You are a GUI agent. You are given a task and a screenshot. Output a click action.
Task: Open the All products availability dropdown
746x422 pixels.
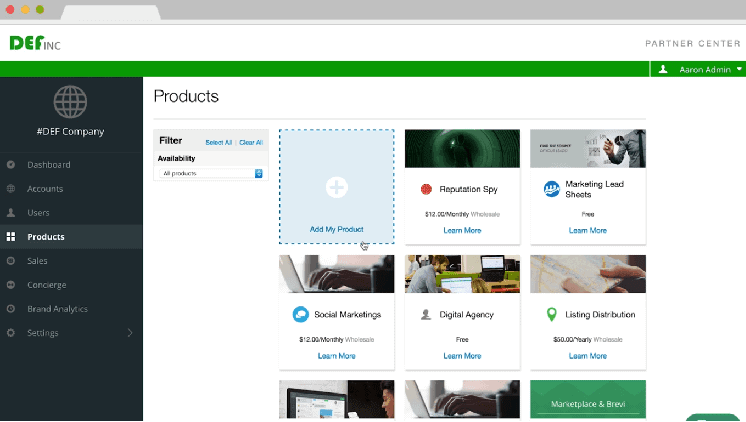(211, 173)
